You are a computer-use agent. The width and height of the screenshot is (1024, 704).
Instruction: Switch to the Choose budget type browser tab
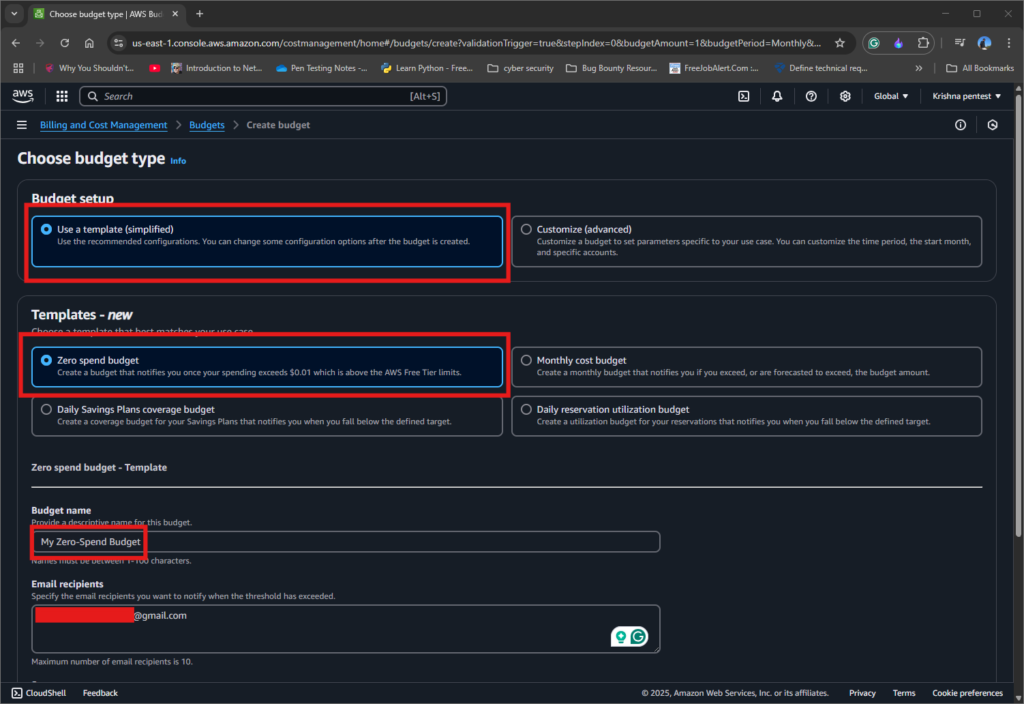[105, 14]
